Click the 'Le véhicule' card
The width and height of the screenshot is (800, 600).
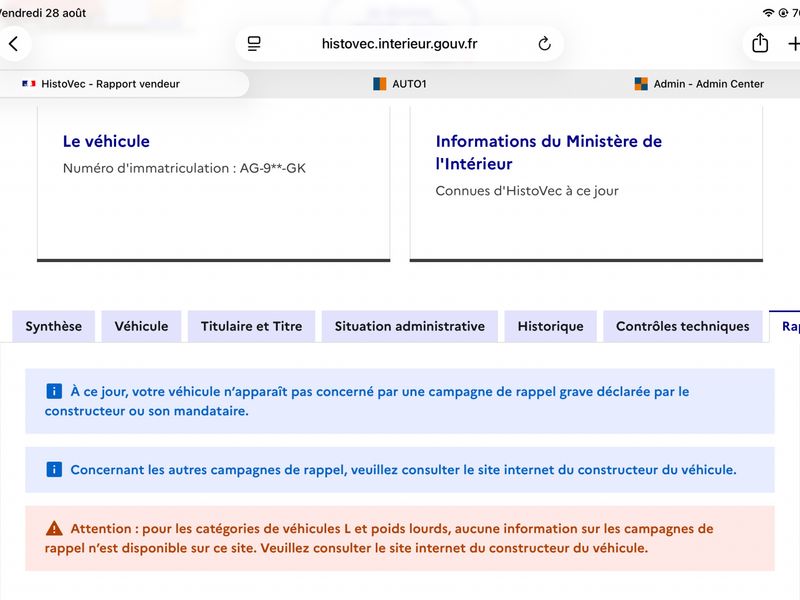214,184
